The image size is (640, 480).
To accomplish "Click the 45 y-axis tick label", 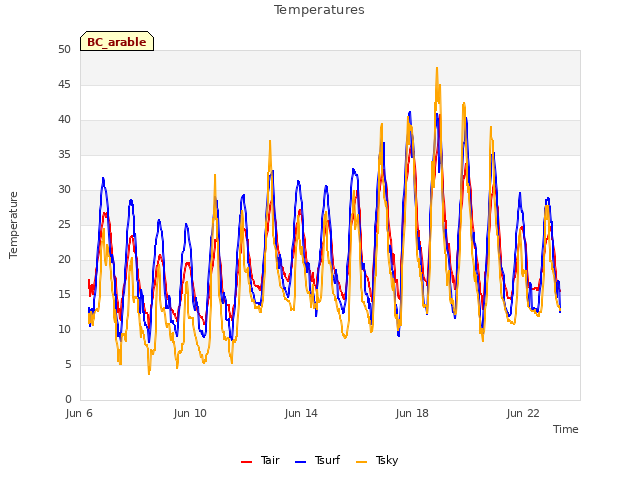I will tap(64, 84).
